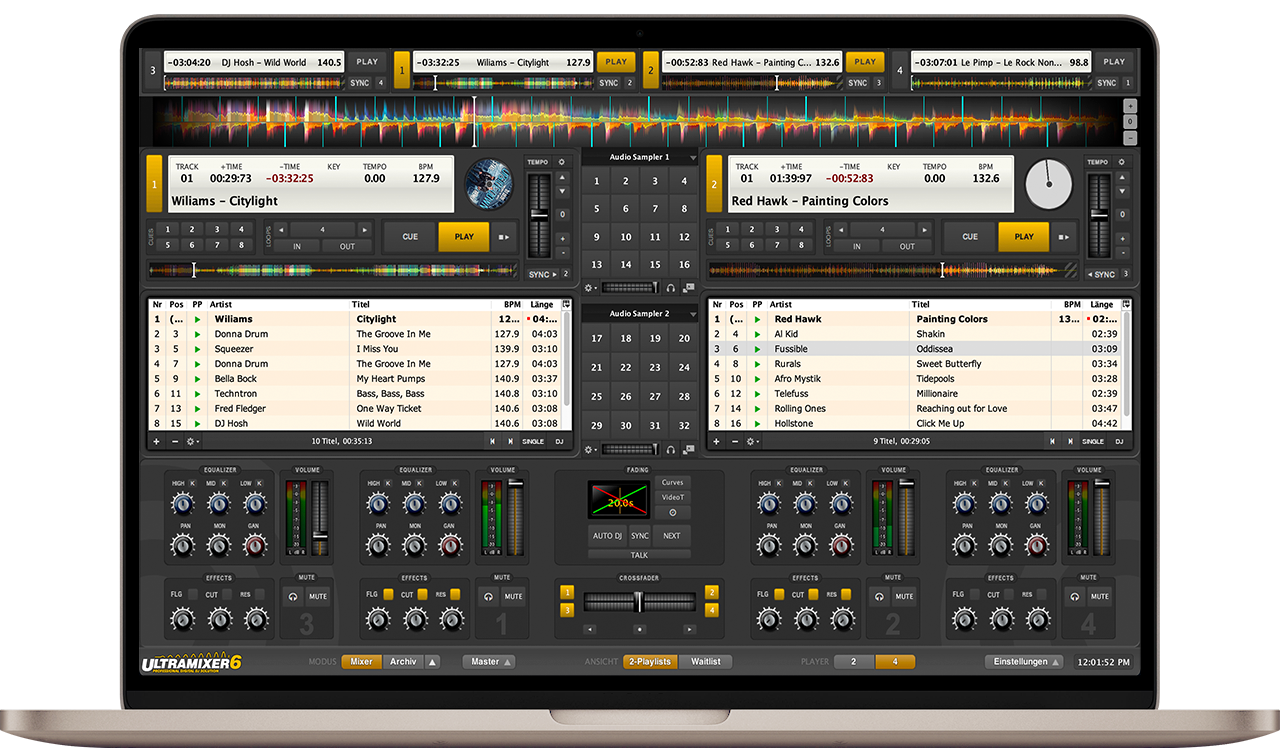This screenshot has width=1280, height=748.
Task: Disable the CUT effect on channel 1
Action: pyautogui.click(x=424, y=594)
